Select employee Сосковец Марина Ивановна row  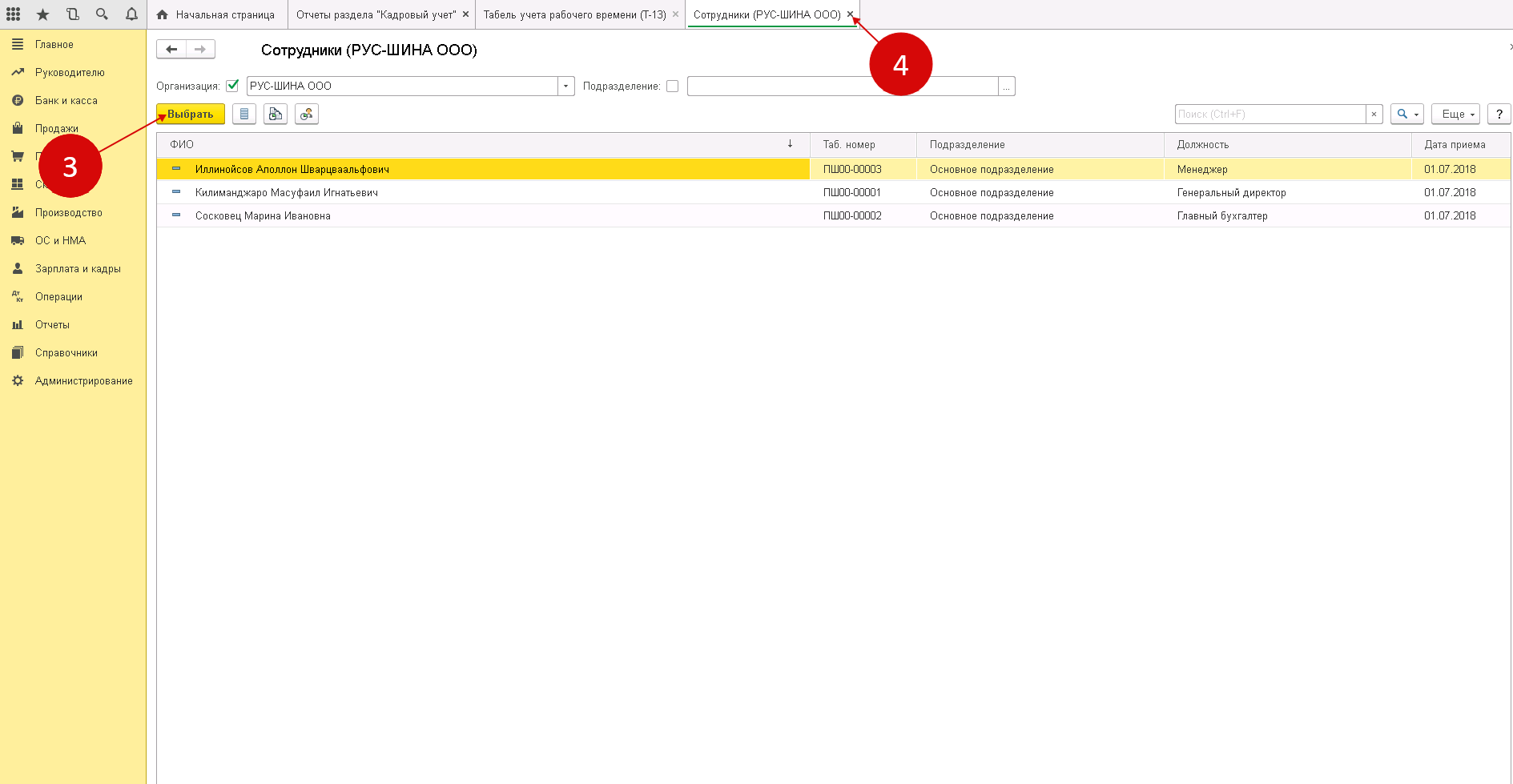[263, 216]
